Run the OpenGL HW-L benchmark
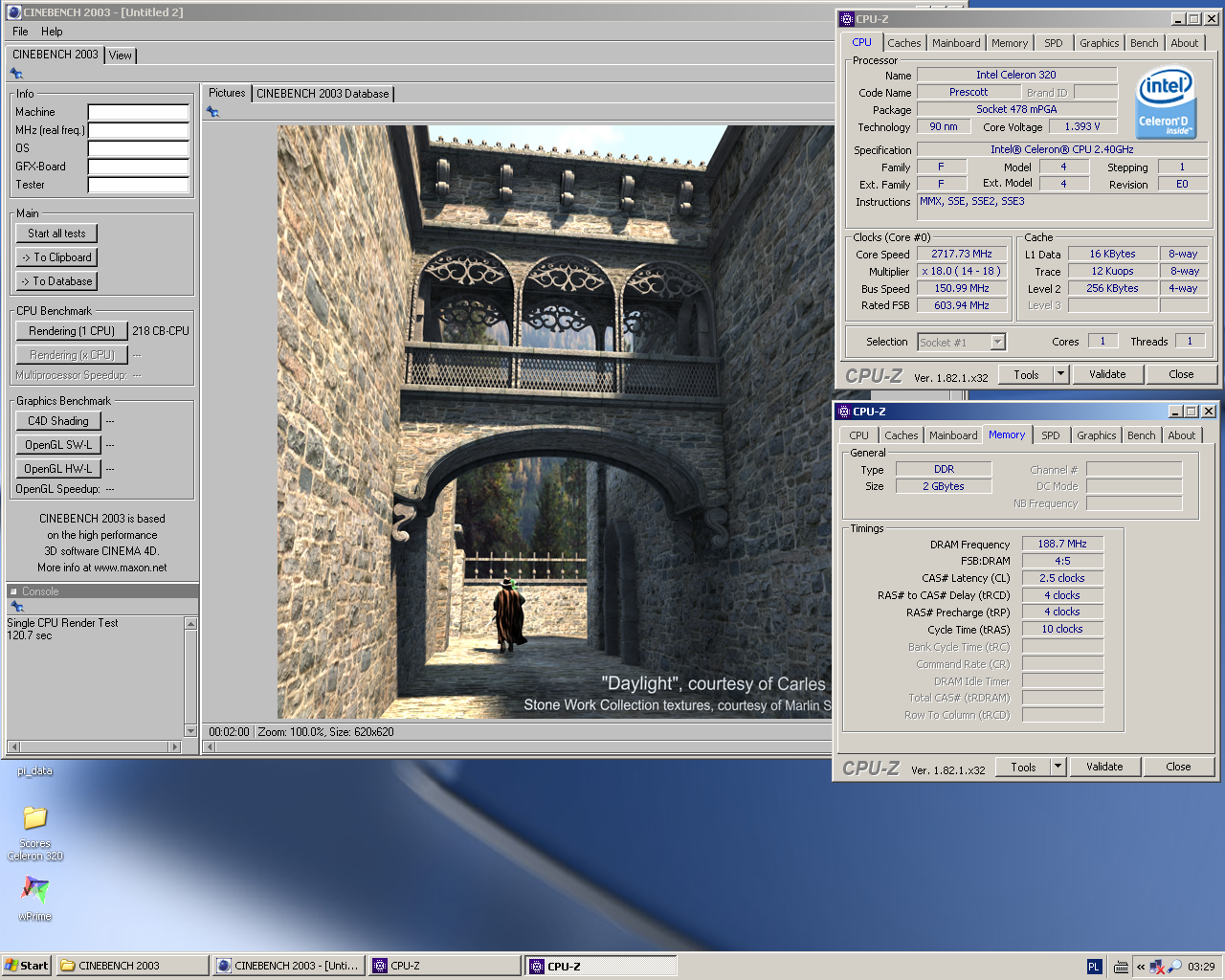 pos(57,469)
